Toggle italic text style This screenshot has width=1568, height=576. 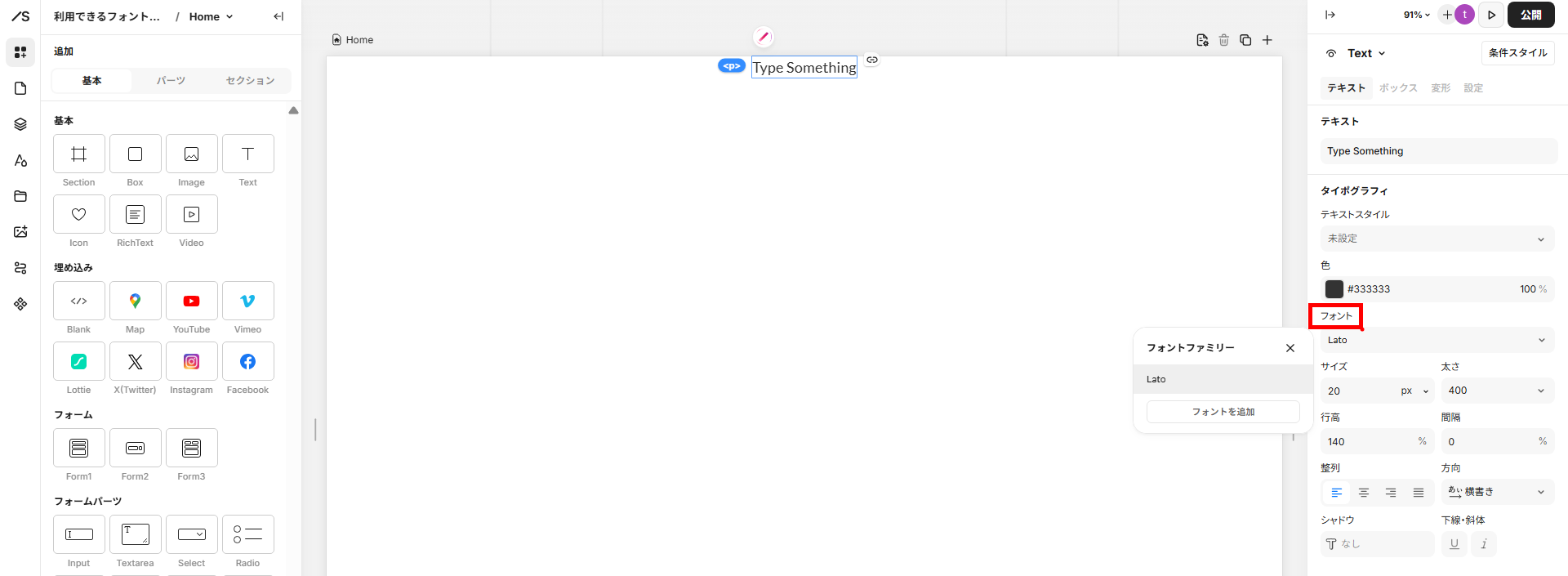pyautogui.click(x=1484, y=544)
